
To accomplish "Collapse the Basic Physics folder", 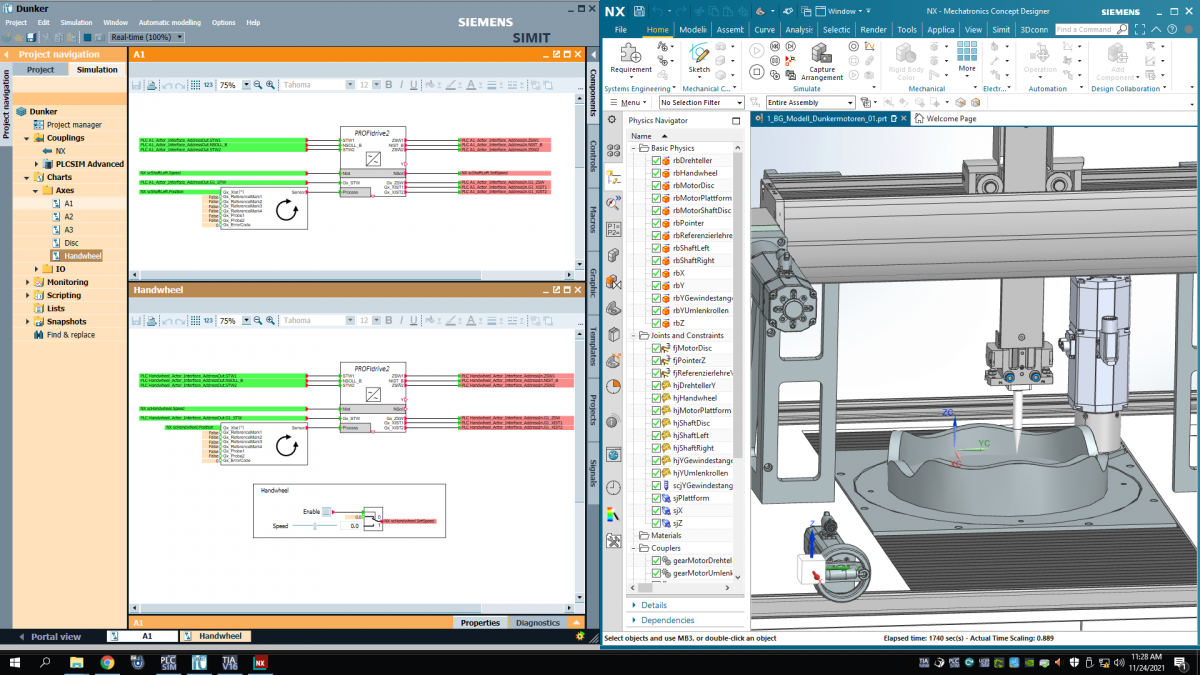I will pyautogui.click(x=633, y=148).
